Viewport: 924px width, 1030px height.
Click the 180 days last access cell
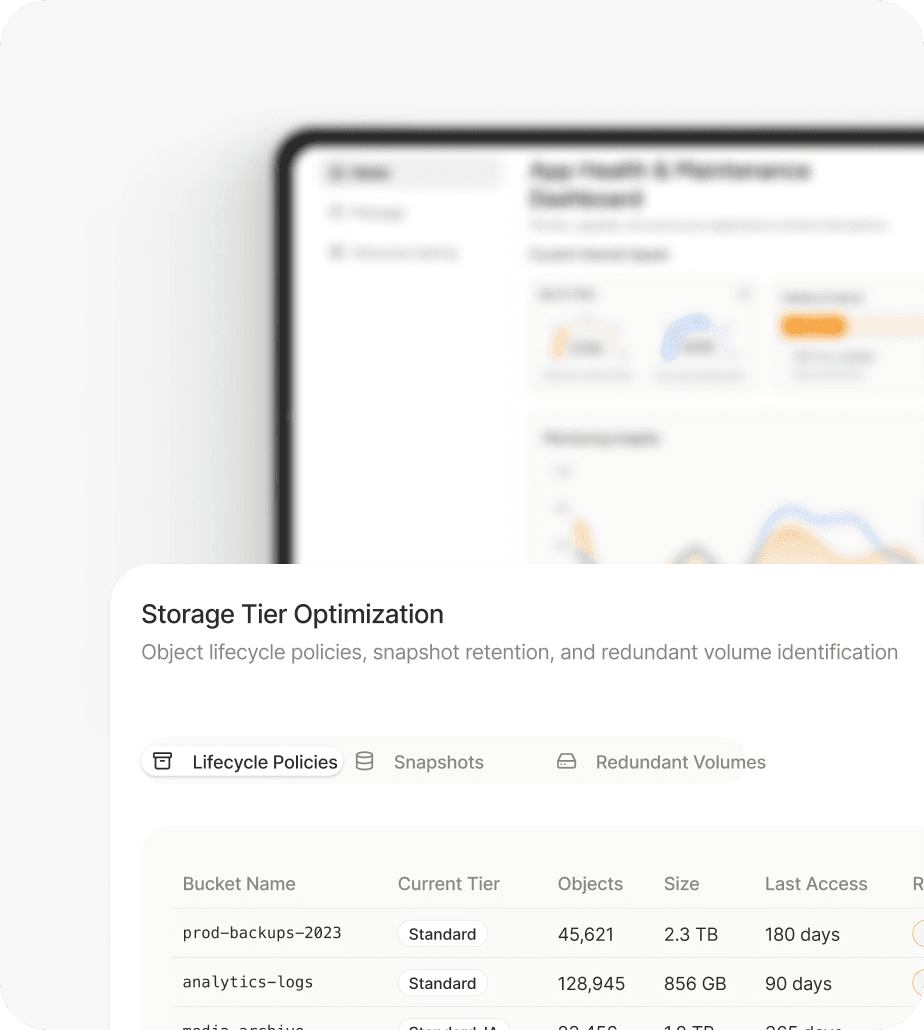tap(803, 934)
